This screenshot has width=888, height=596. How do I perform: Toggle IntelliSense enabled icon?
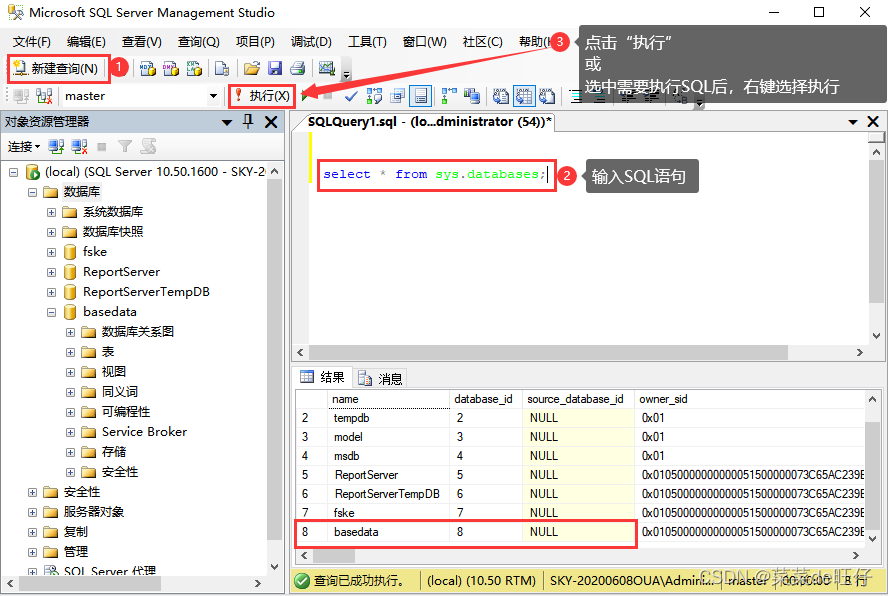pos(420,96)
